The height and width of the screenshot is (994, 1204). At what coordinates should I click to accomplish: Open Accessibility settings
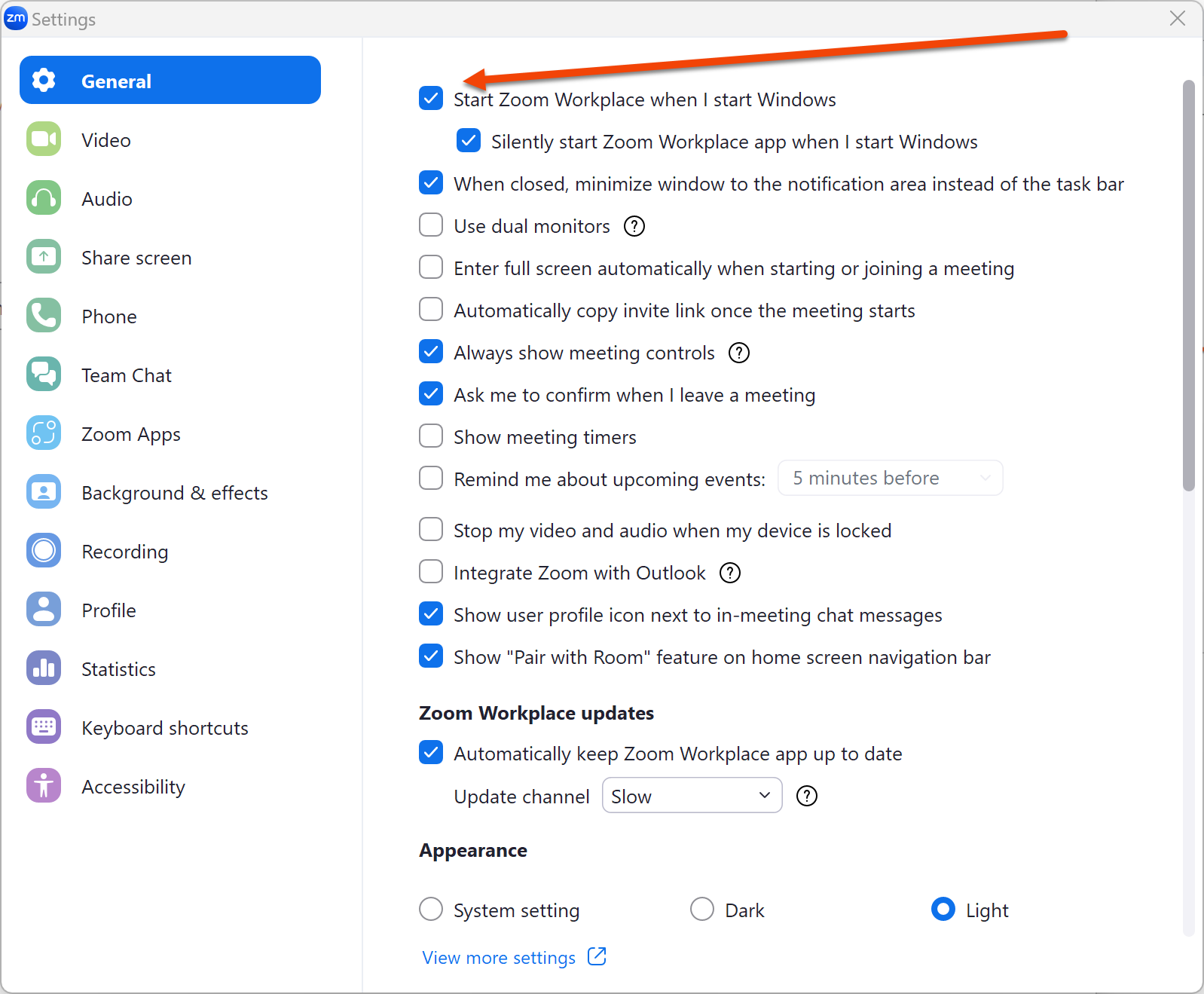[x=133, y=786]
